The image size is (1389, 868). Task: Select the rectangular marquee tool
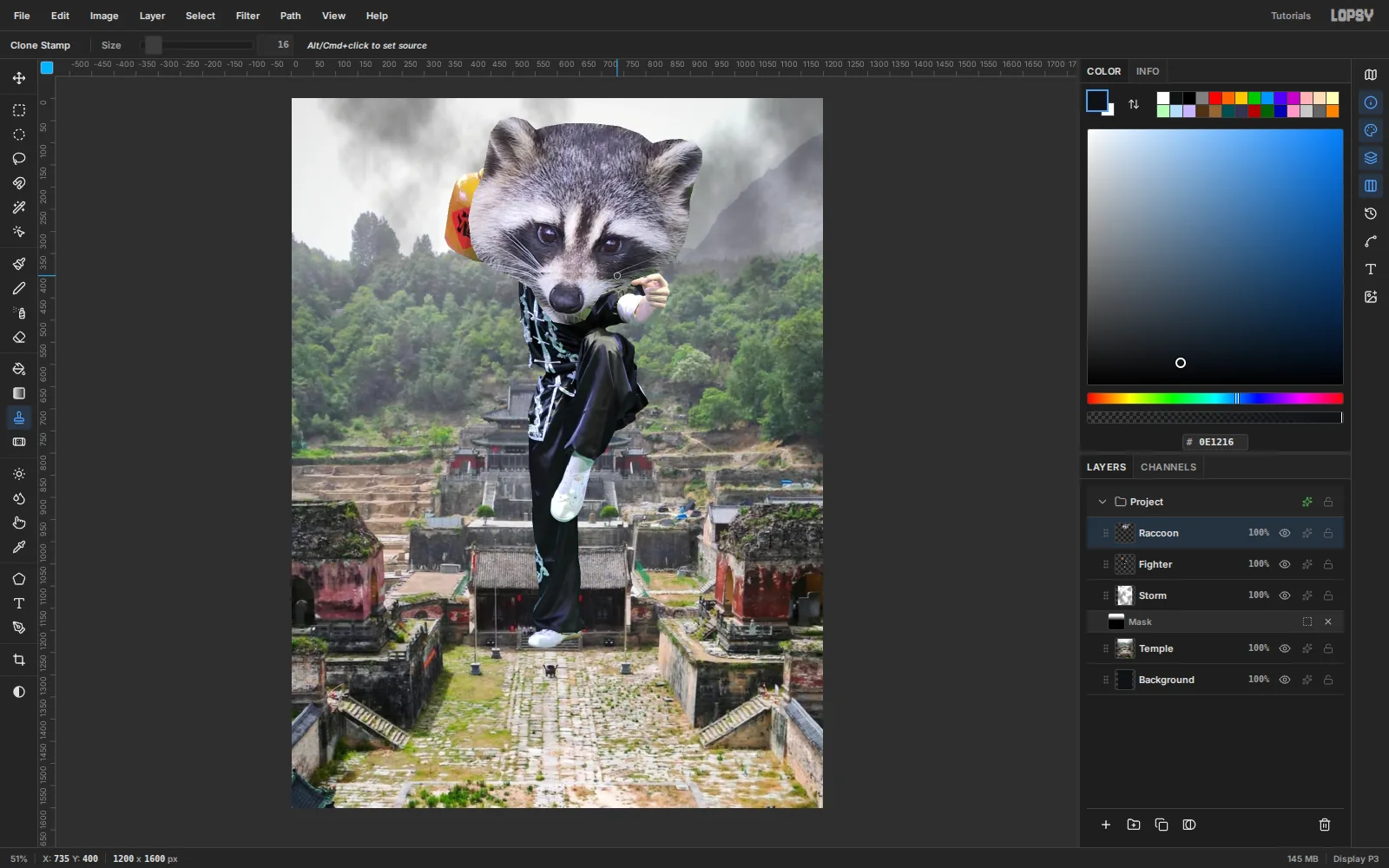click(19, 110)
